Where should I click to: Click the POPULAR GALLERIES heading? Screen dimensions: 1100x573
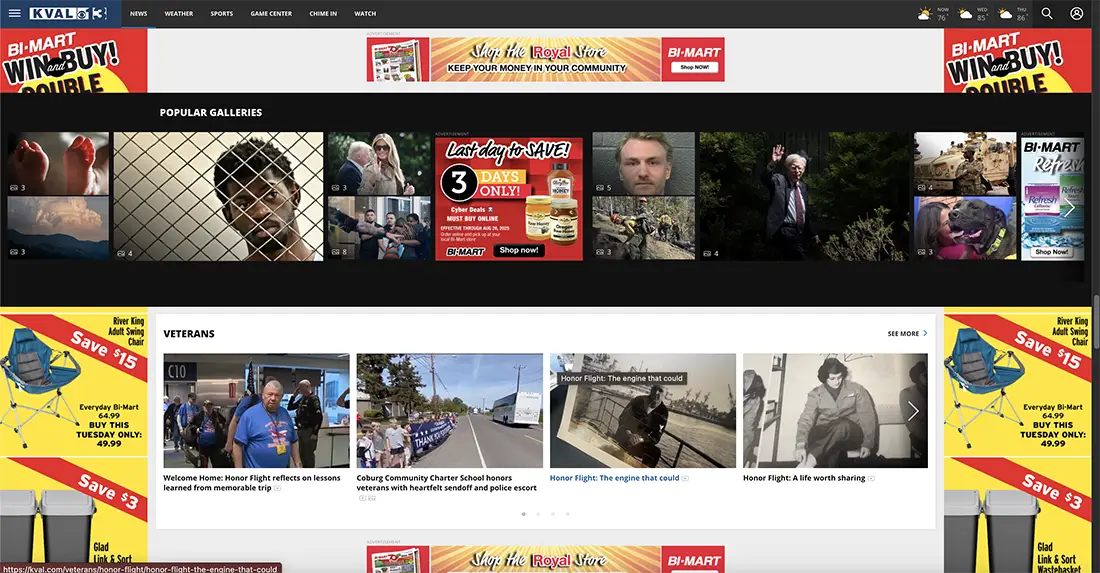tap(210, 112)
